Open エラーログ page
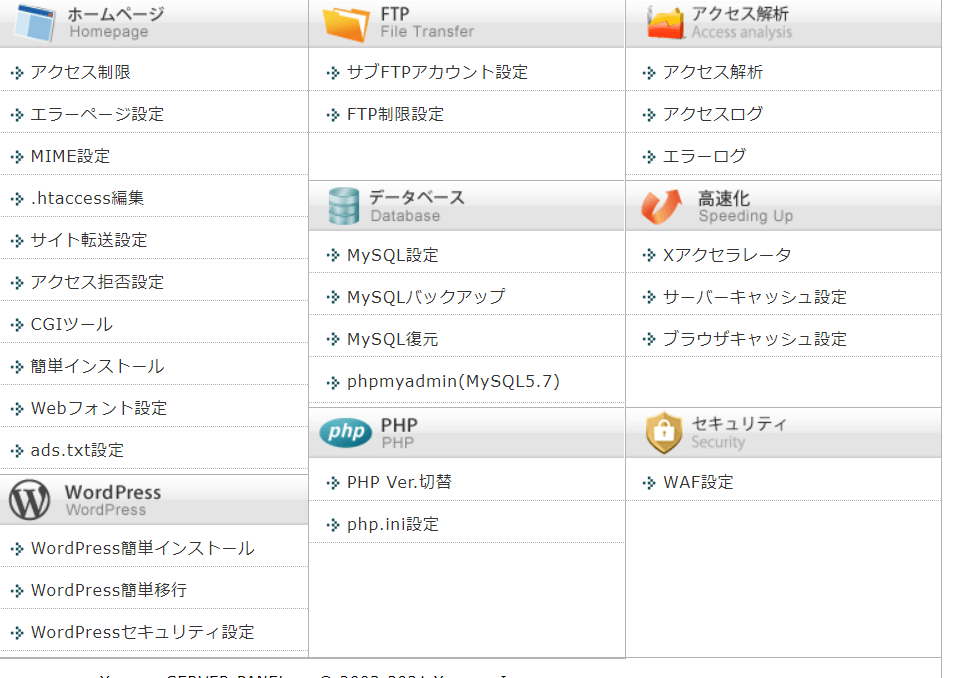 point(704,156)
